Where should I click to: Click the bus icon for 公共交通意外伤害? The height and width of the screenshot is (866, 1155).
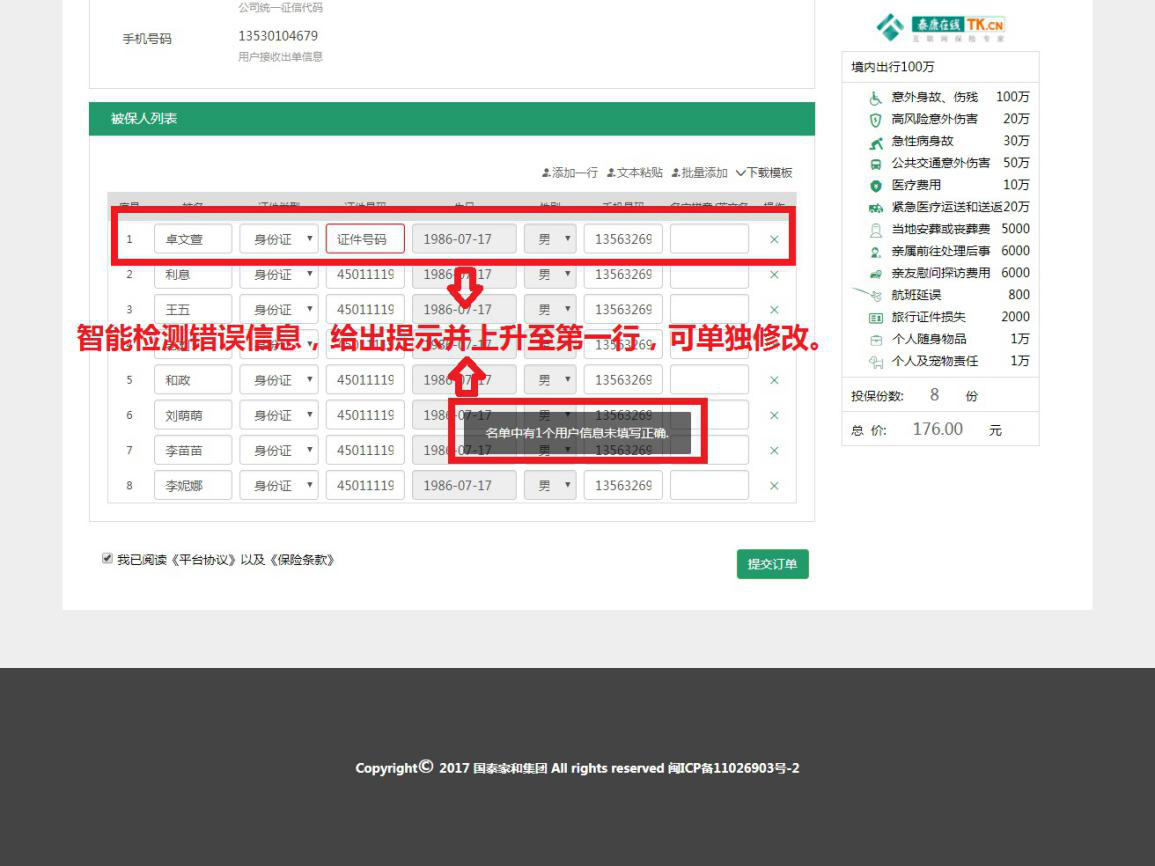coord(875,164)
